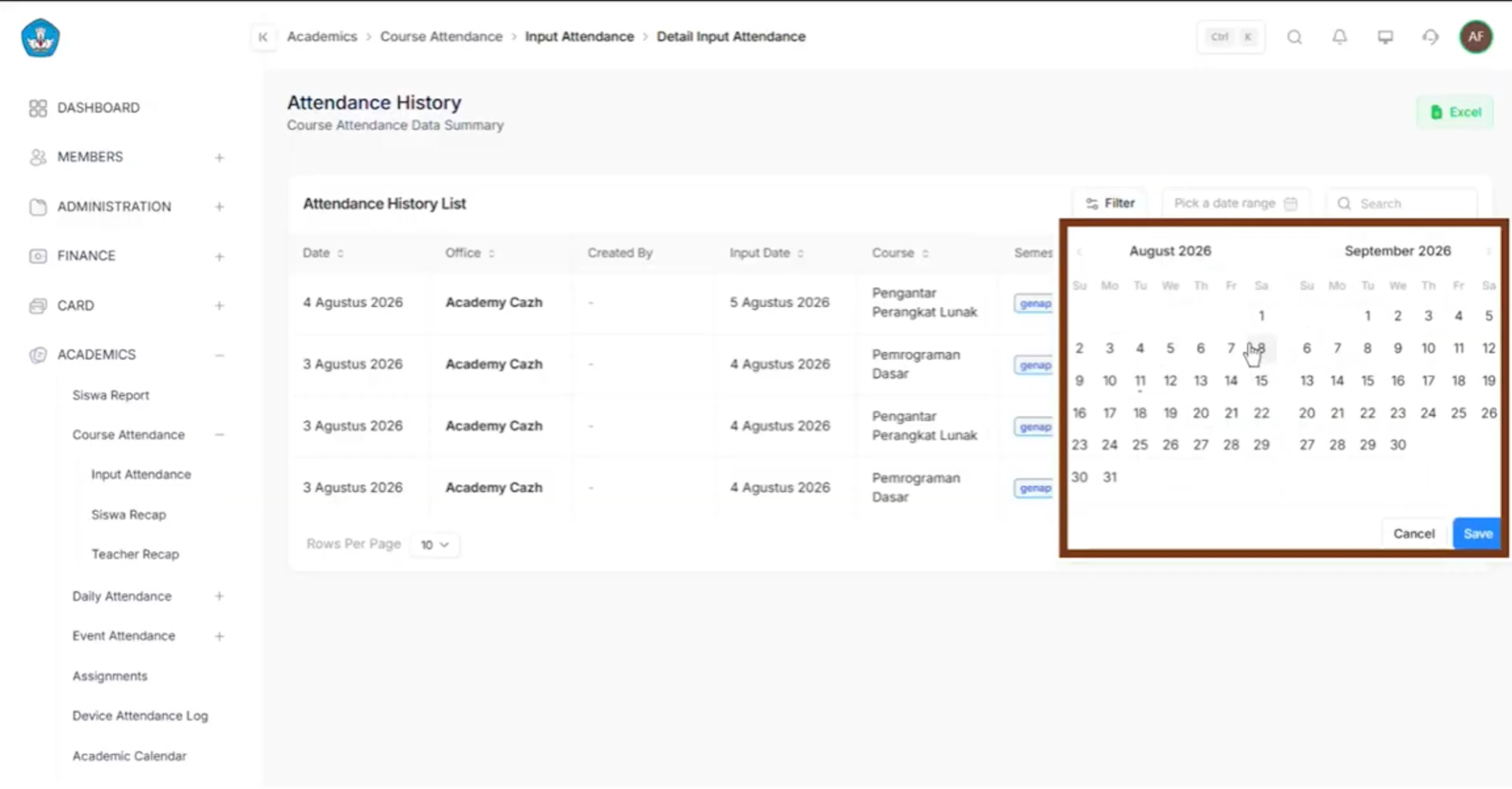Image resolution: width=1512 pixels, height=789 pixels.
Task: Expand the Daily Attendance submenu
Action: (219, 596)
